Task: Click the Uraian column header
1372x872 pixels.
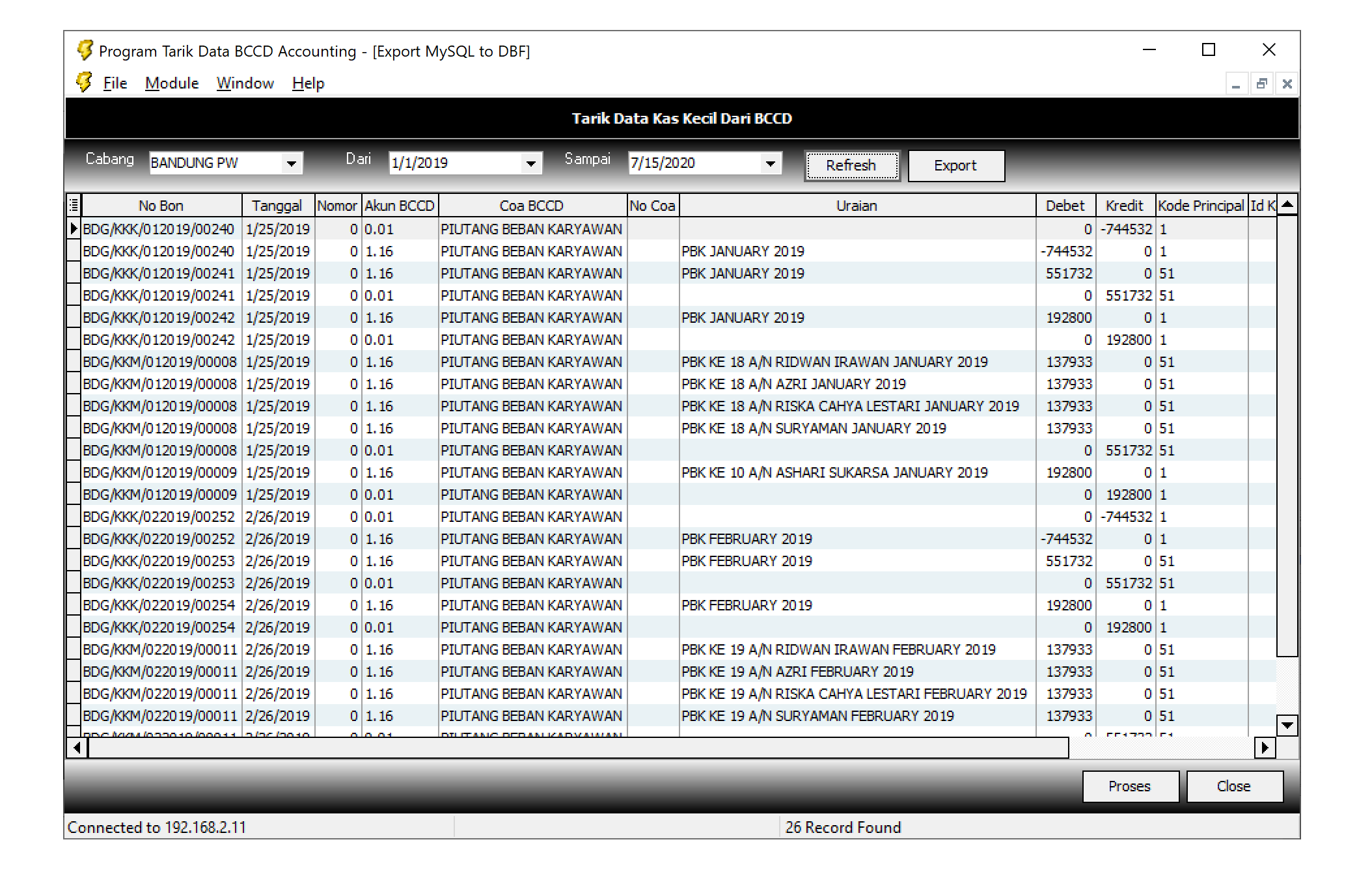Action: click(857, 206)
